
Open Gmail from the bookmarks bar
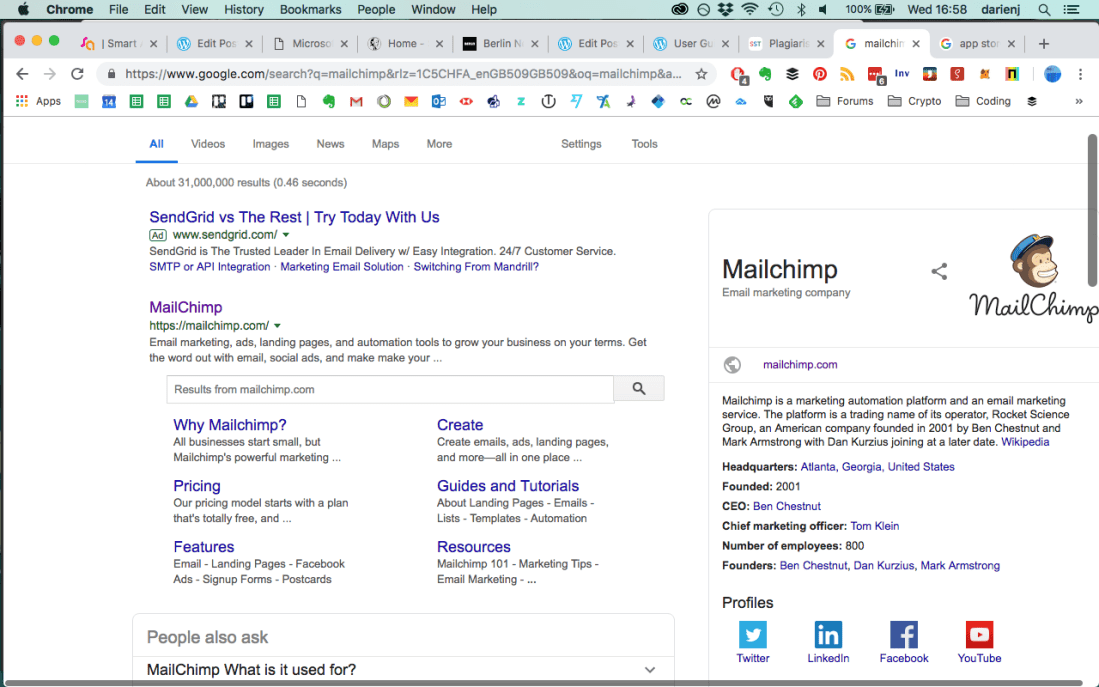pos(356,101)
